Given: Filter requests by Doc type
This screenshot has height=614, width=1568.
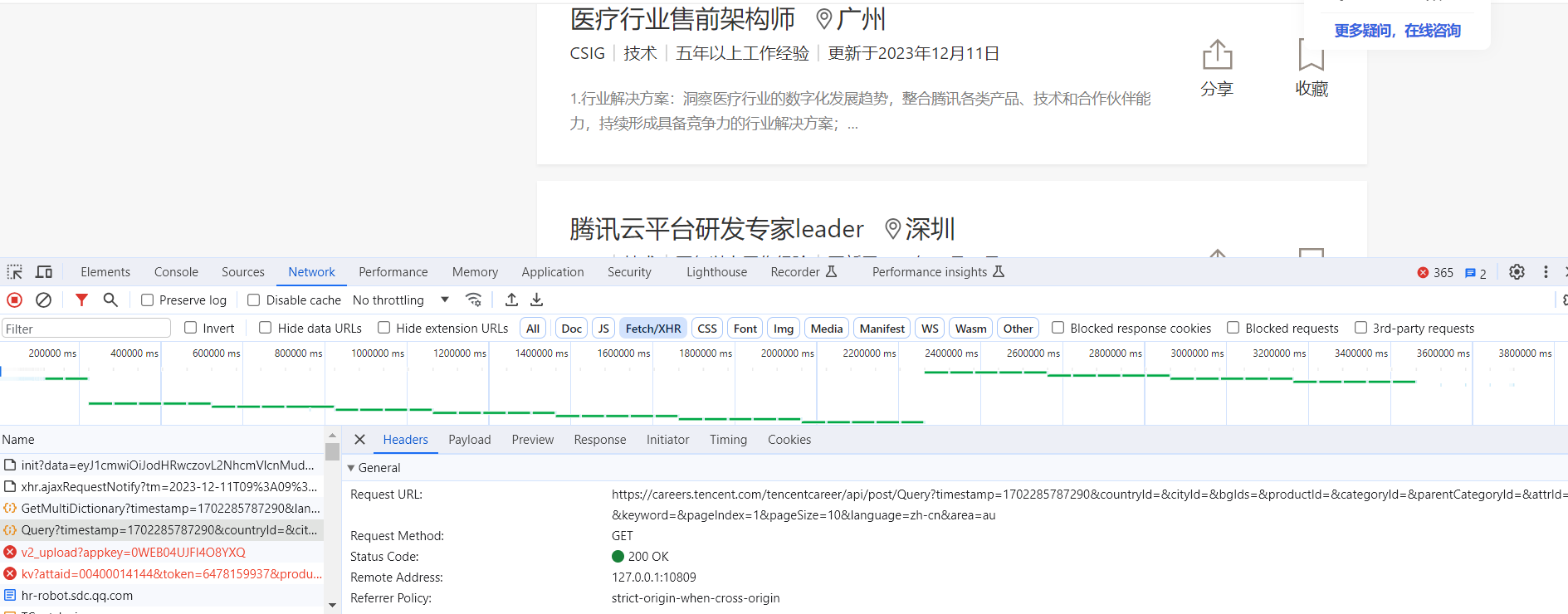Looking at the screenshot, I should tap(572, 329).
